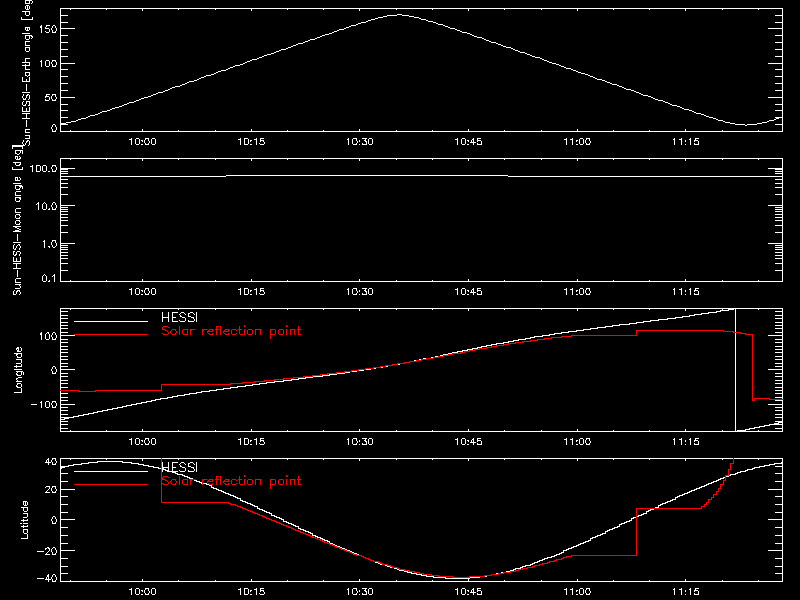Click the 0.1 tick on Moon angle axis
800x600 pixels.
coord(49,278)
